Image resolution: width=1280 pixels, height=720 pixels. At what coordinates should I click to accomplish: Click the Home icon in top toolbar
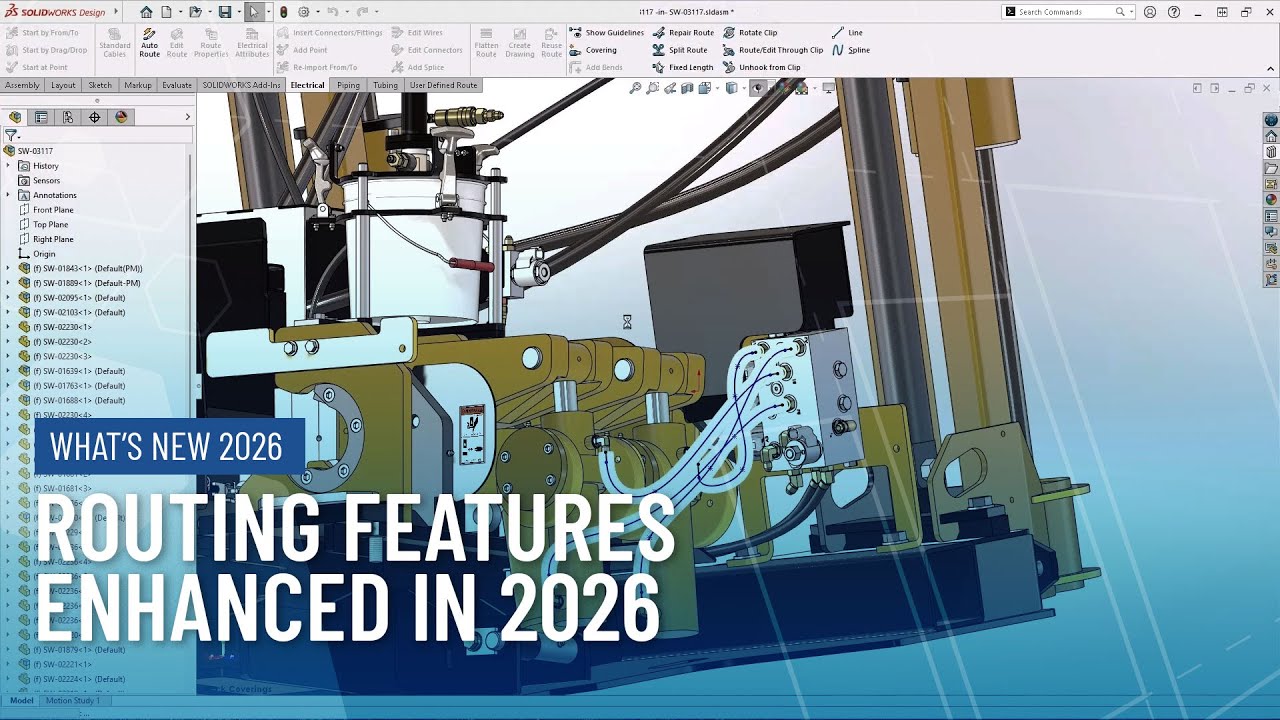click(146, 12)
